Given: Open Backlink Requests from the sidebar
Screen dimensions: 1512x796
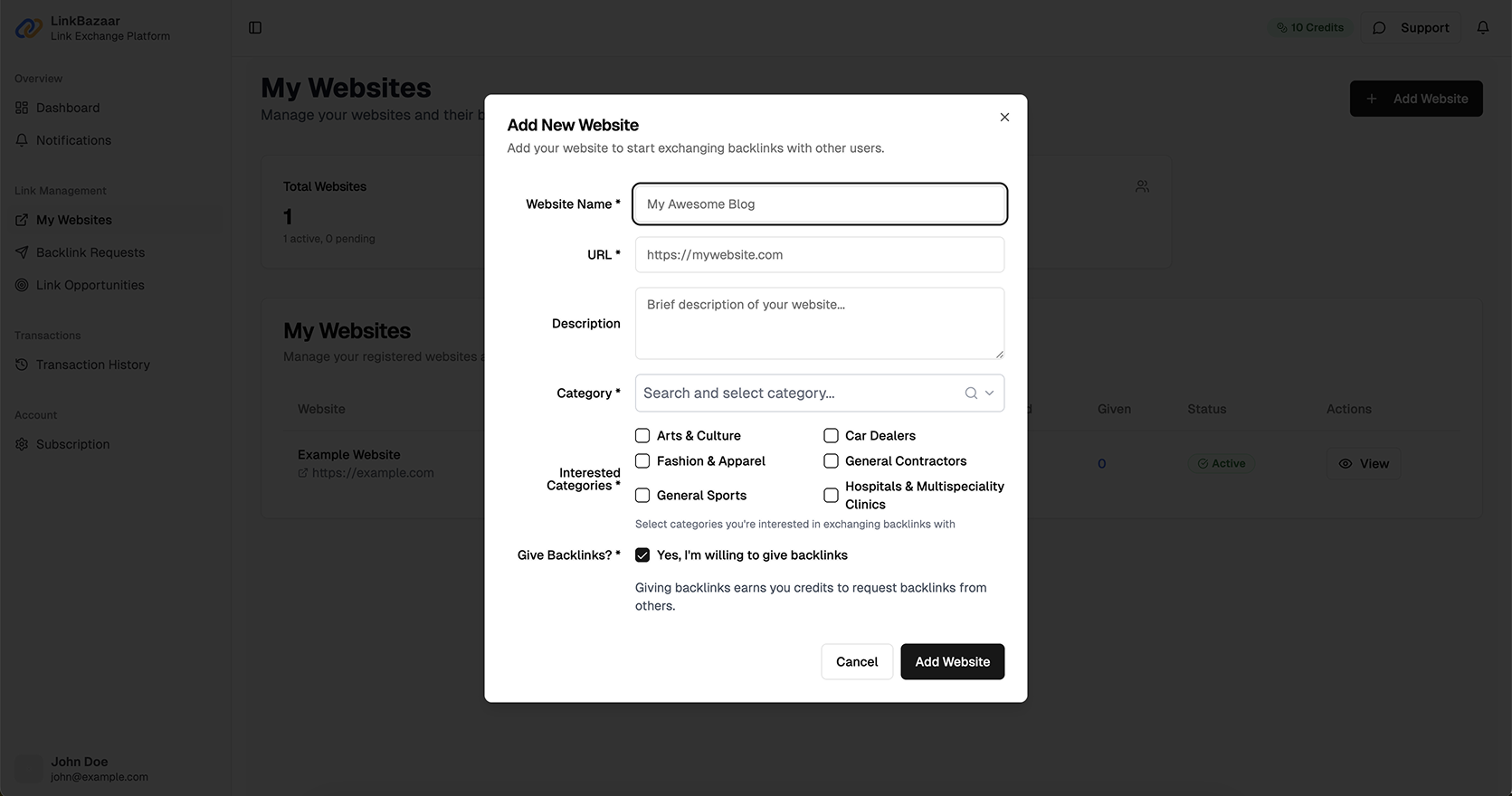Looking at the screenshot, I should point(90,251).
